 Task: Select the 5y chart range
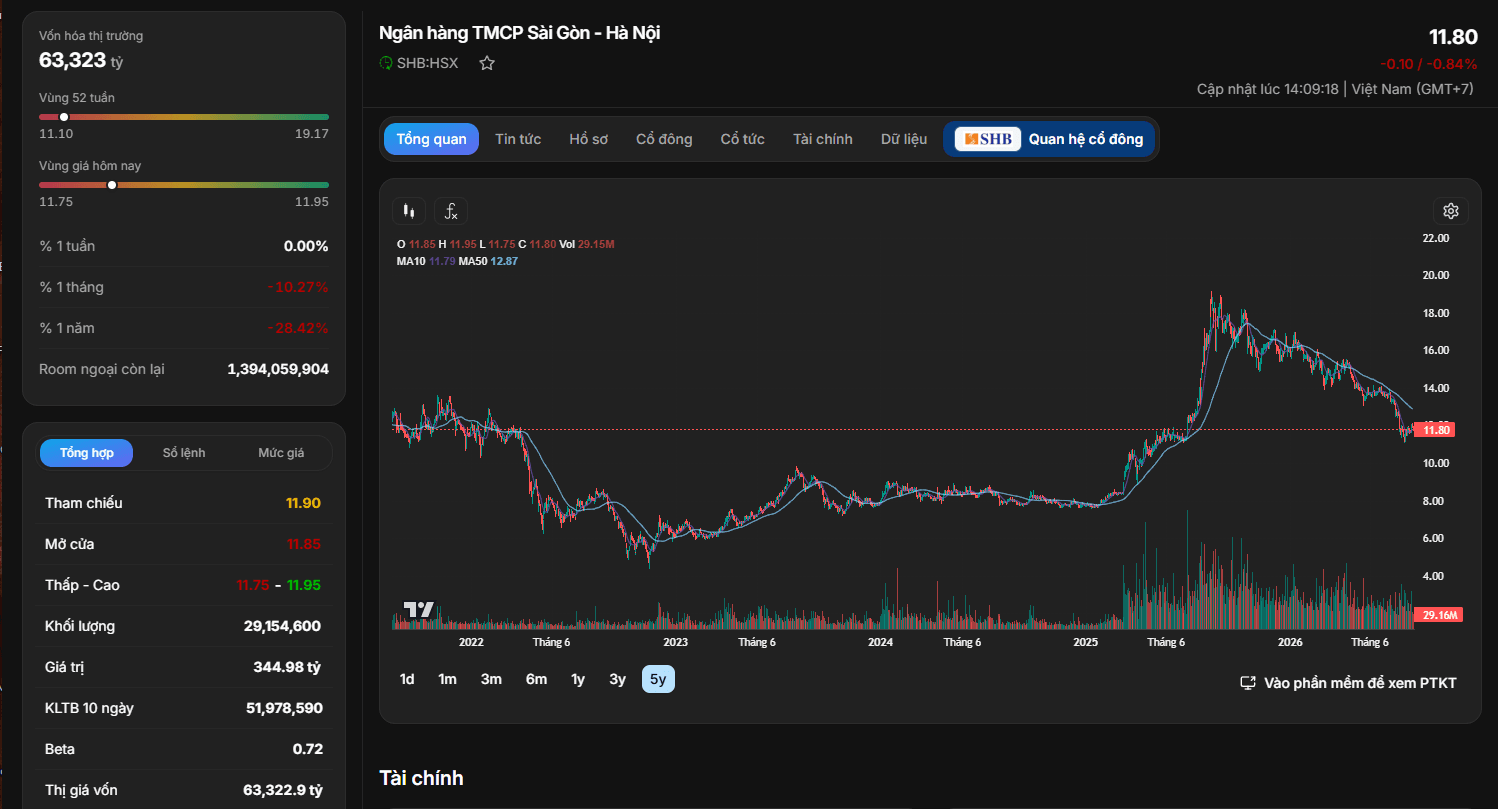click(659, 679)
